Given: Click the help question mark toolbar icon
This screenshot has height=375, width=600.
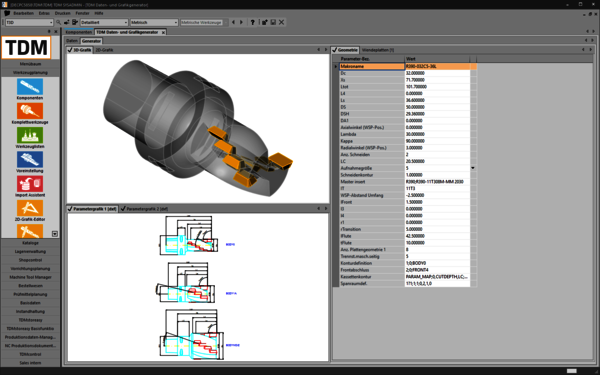Looking at the screenshot, I should click(253, 23).
